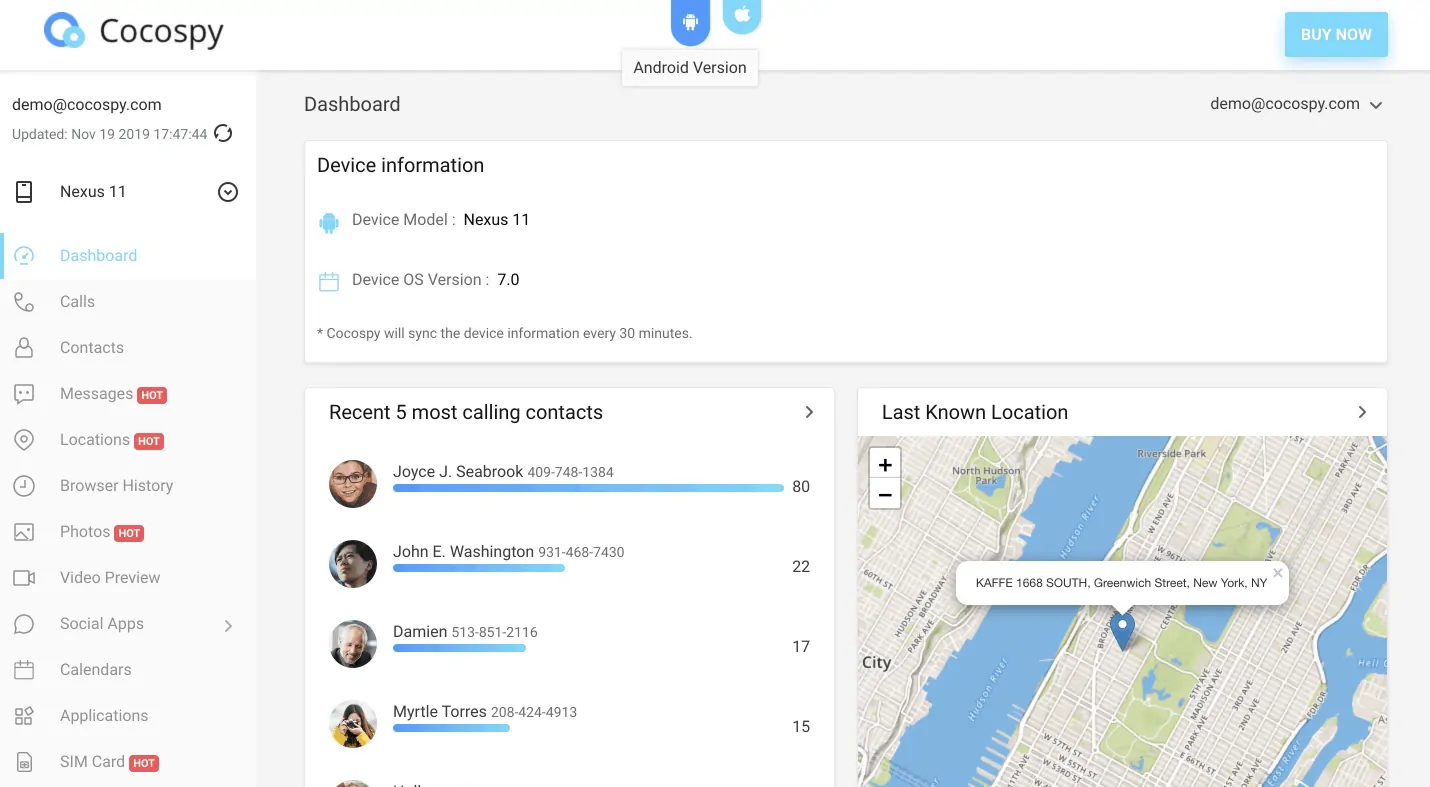Zoom out on the map
1430x787 pixels.
(885, 493)
